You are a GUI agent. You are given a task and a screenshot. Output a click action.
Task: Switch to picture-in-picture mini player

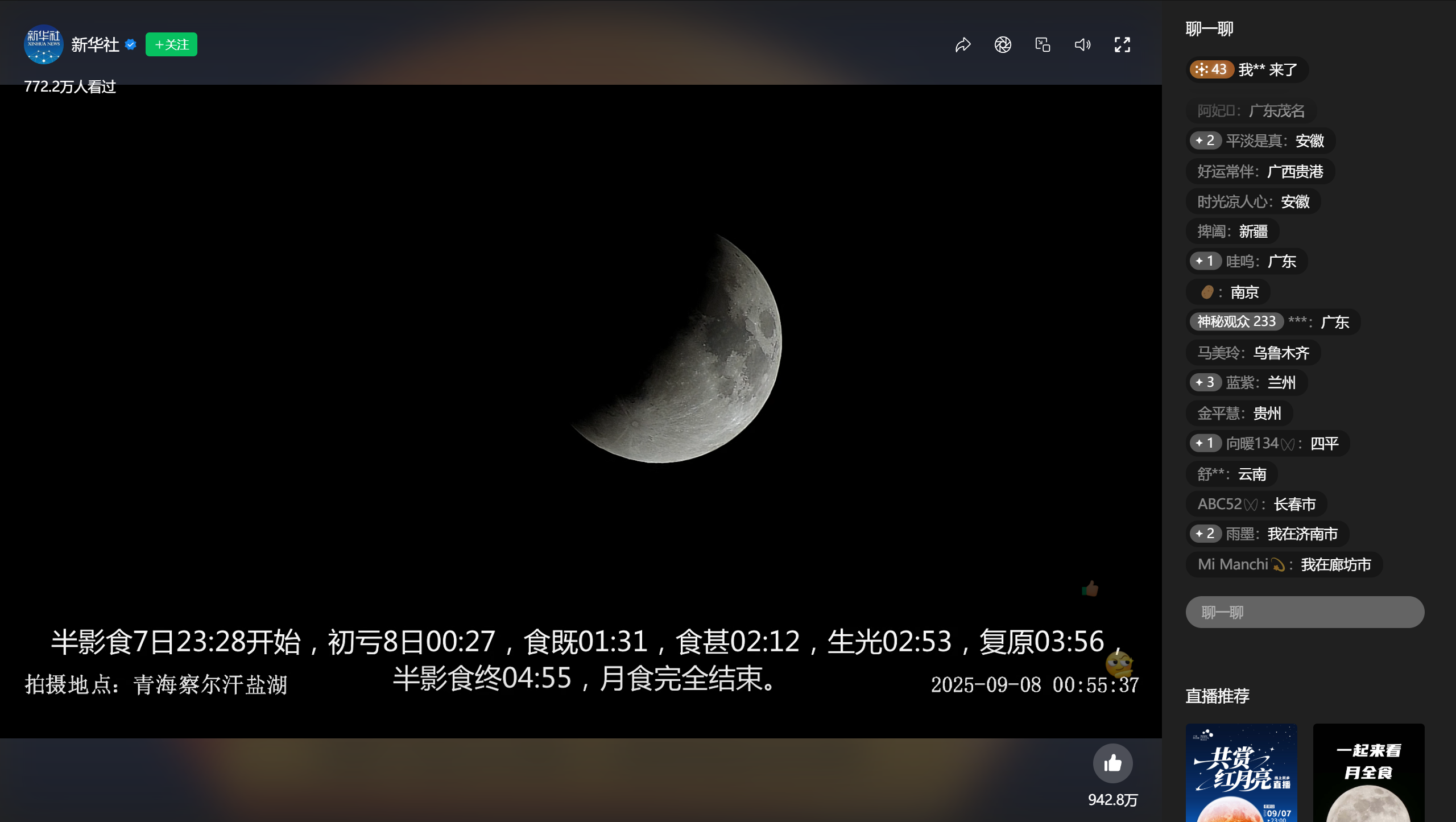(1043, 44)
